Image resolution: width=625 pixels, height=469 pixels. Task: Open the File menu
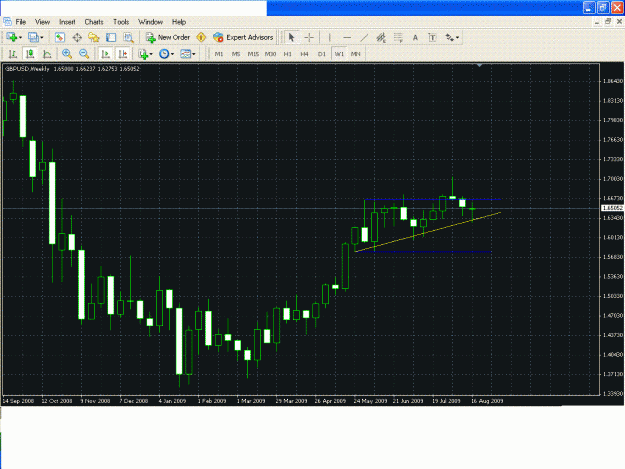coord(21,22)
